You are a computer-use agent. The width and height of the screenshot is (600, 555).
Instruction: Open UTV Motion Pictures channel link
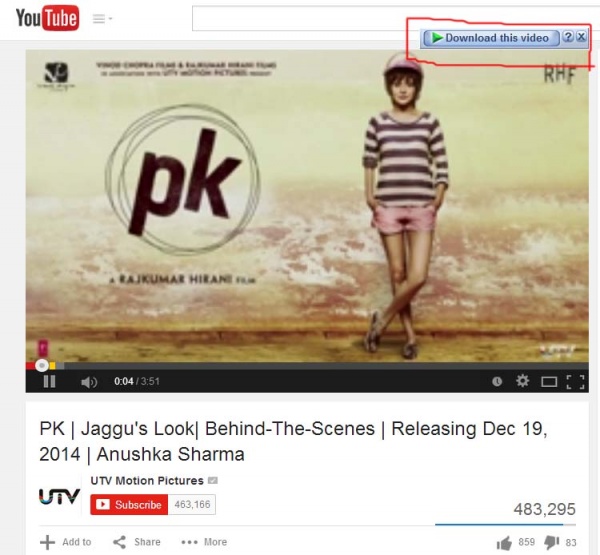click(147, 481)
